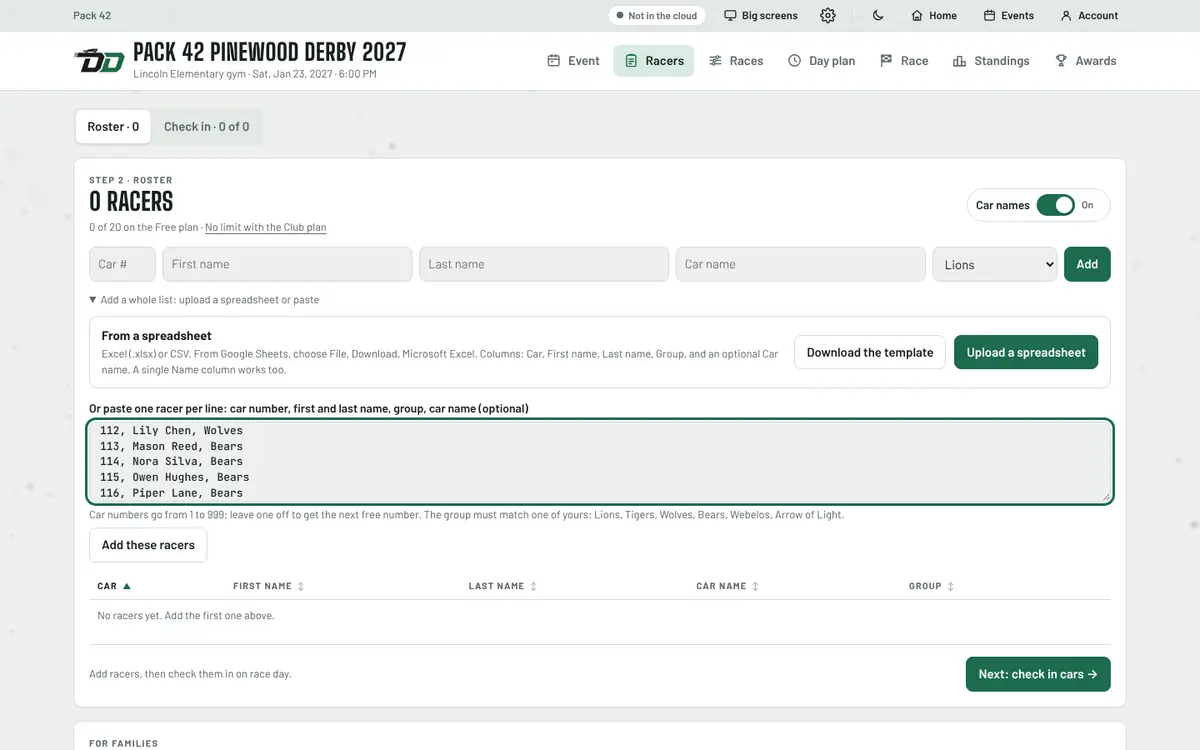Sort by Last Name column
The width and height of the screenshot is (1200, 750).
point(503,586)
